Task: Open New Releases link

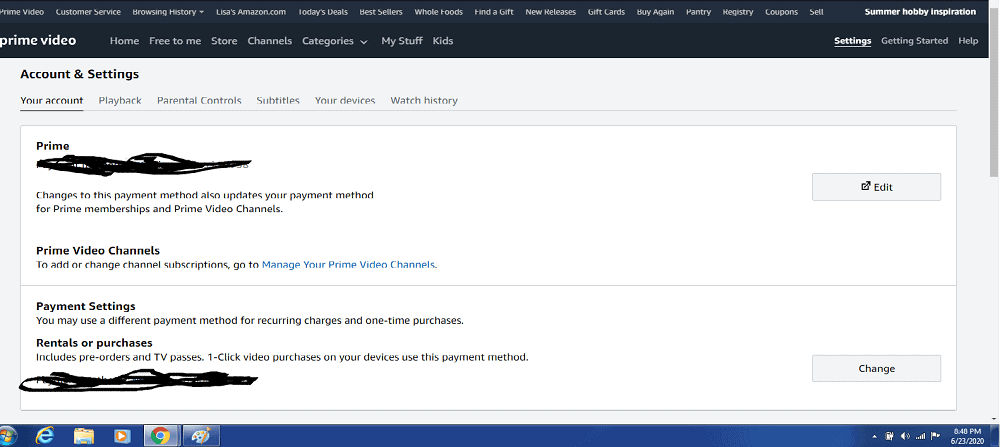Action: click(x=550, y=12)
